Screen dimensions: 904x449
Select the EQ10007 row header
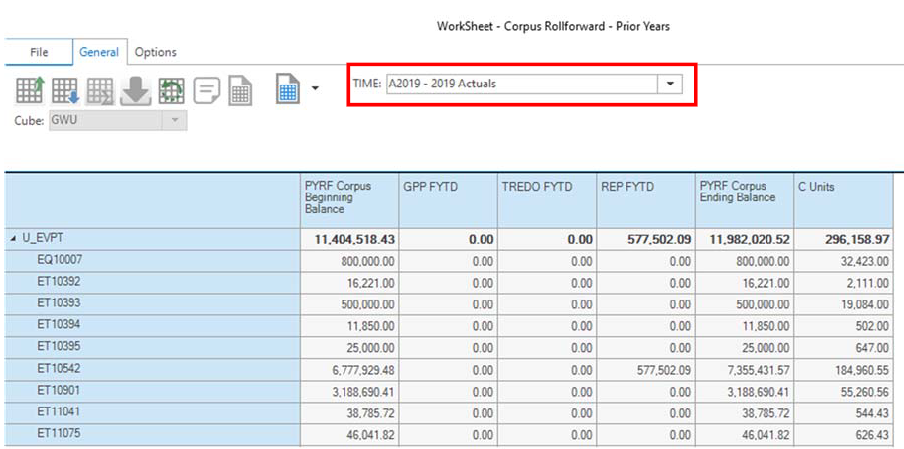click(58, 261)
